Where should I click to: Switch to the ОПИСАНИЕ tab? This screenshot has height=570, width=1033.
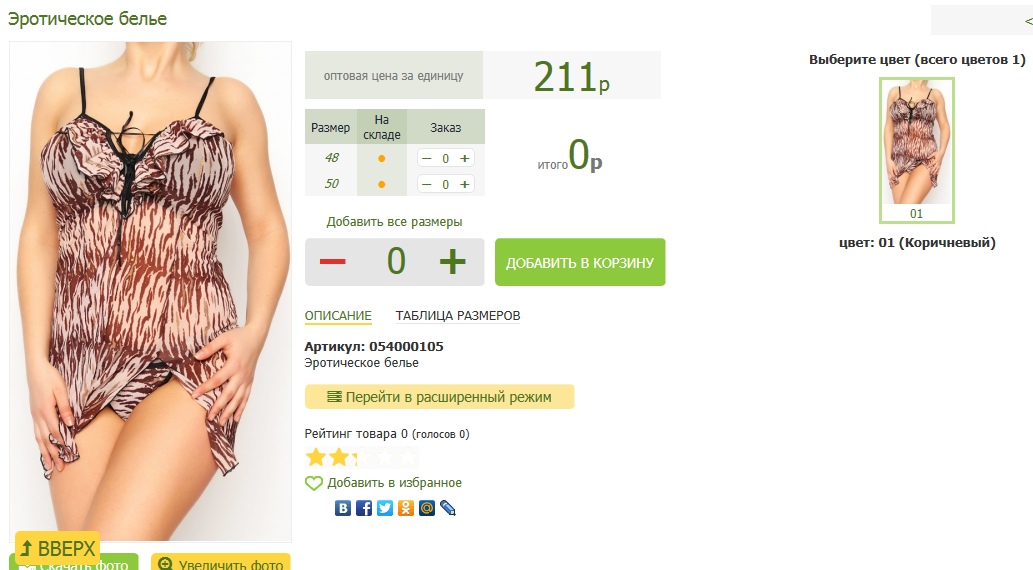(x=338, y=316)
